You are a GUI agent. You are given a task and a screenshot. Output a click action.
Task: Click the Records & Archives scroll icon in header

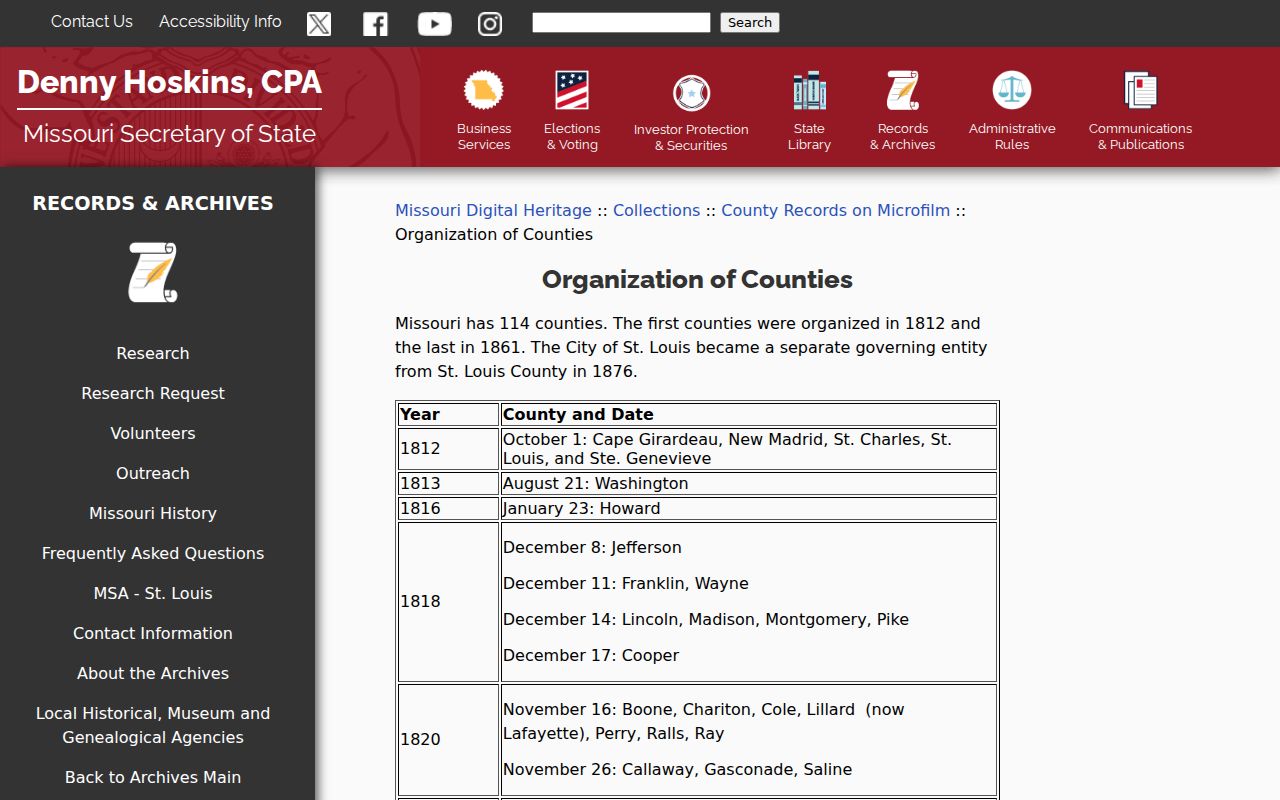(903, 91)
